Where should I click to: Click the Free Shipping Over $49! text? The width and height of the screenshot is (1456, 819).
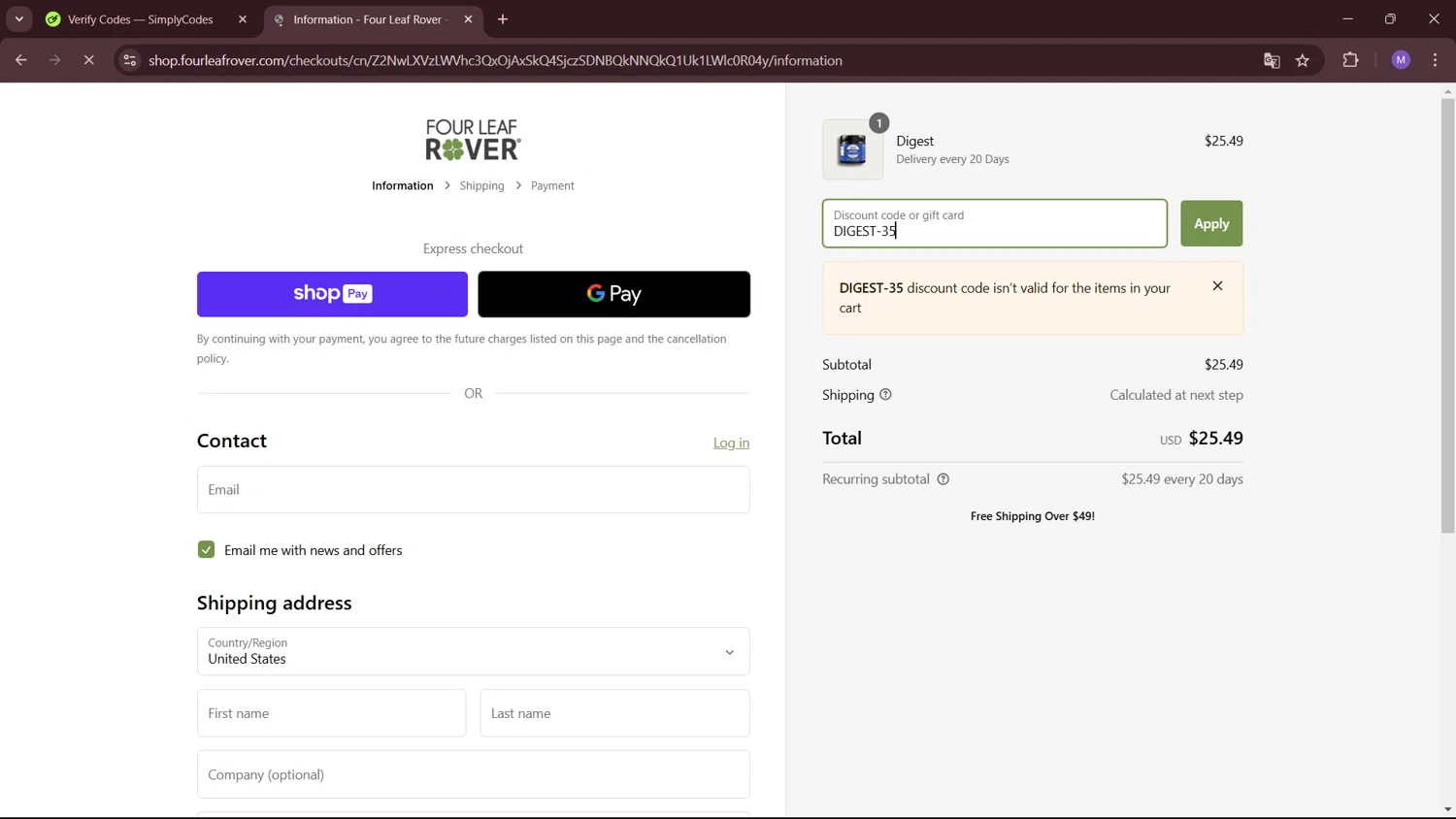tap(1033, 516)
